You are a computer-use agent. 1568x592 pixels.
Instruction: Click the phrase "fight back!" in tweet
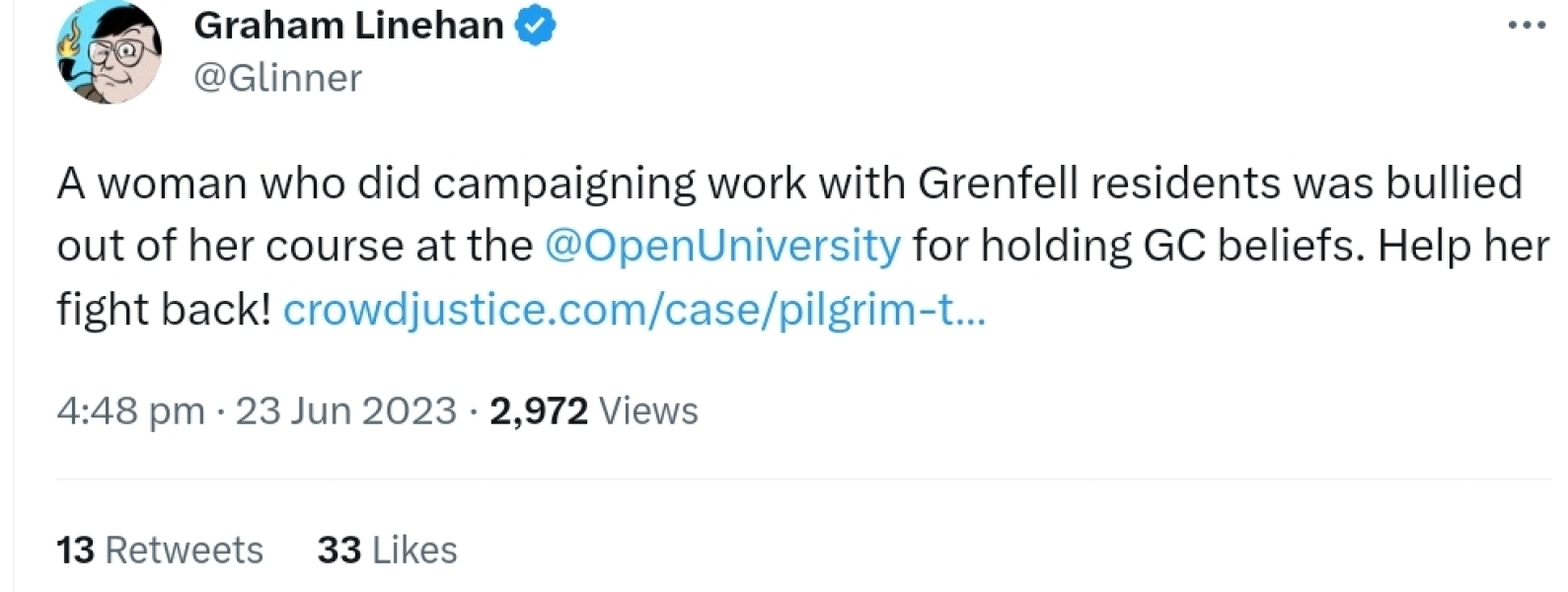[x=163, y=310]
